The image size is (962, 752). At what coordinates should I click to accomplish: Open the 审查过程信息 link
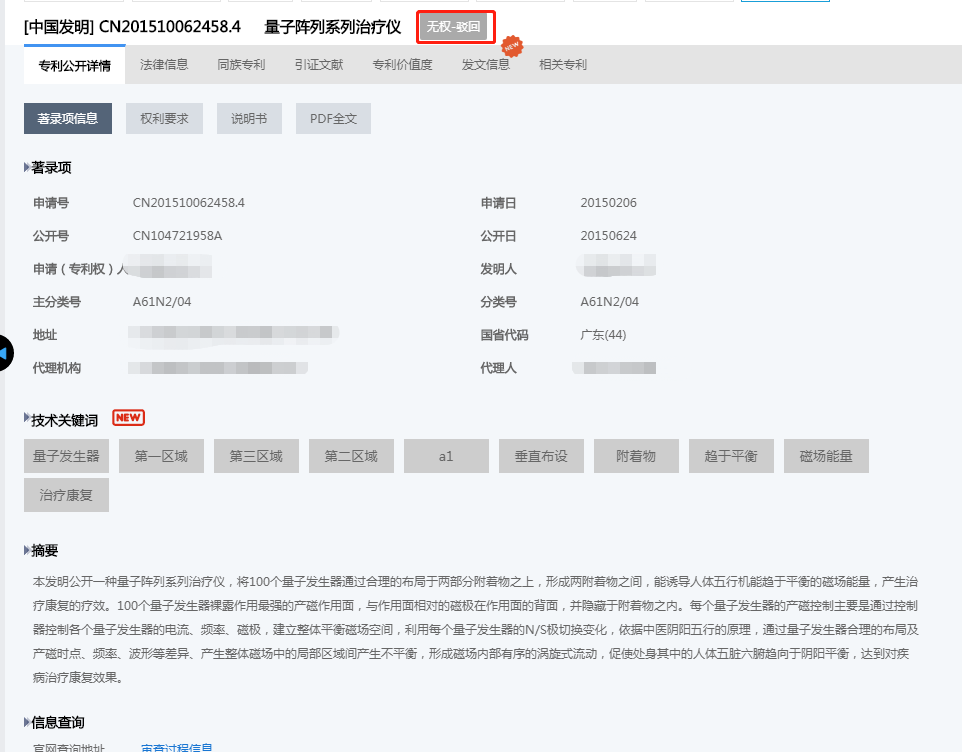point(175,748)
